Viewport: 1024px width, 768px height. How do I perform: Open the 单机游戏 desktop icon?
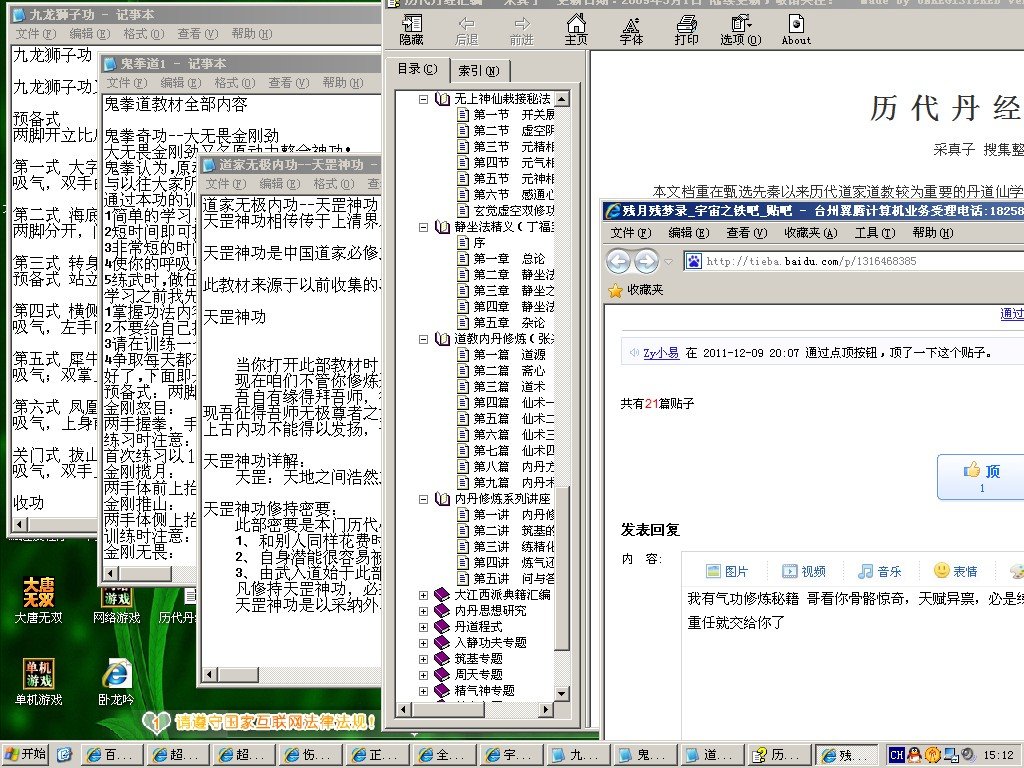[x=39, y=682]
